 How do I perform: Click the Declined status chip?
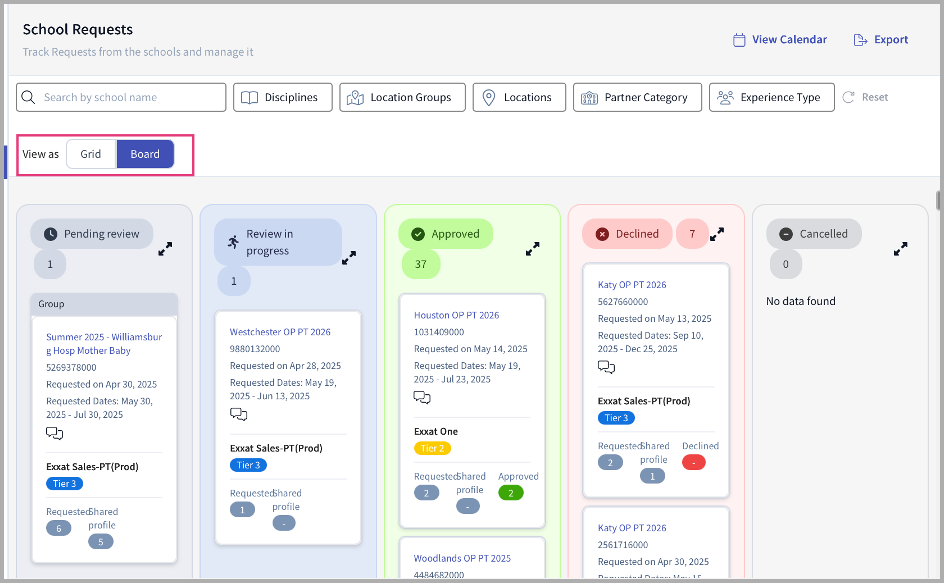tap(627, 234)
